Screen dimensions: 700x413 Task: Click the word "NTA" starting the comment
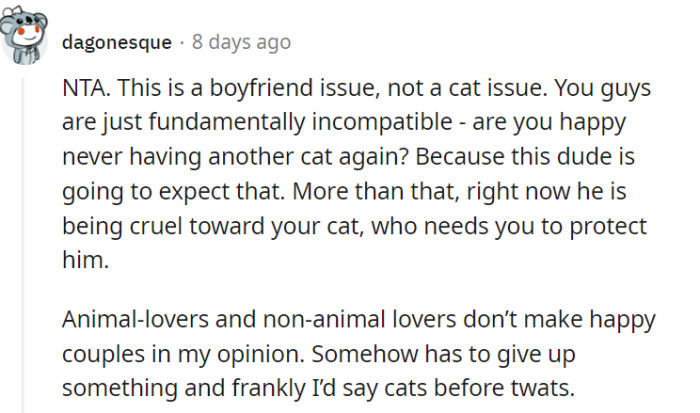pyautogui.click(x=82, y=88)
